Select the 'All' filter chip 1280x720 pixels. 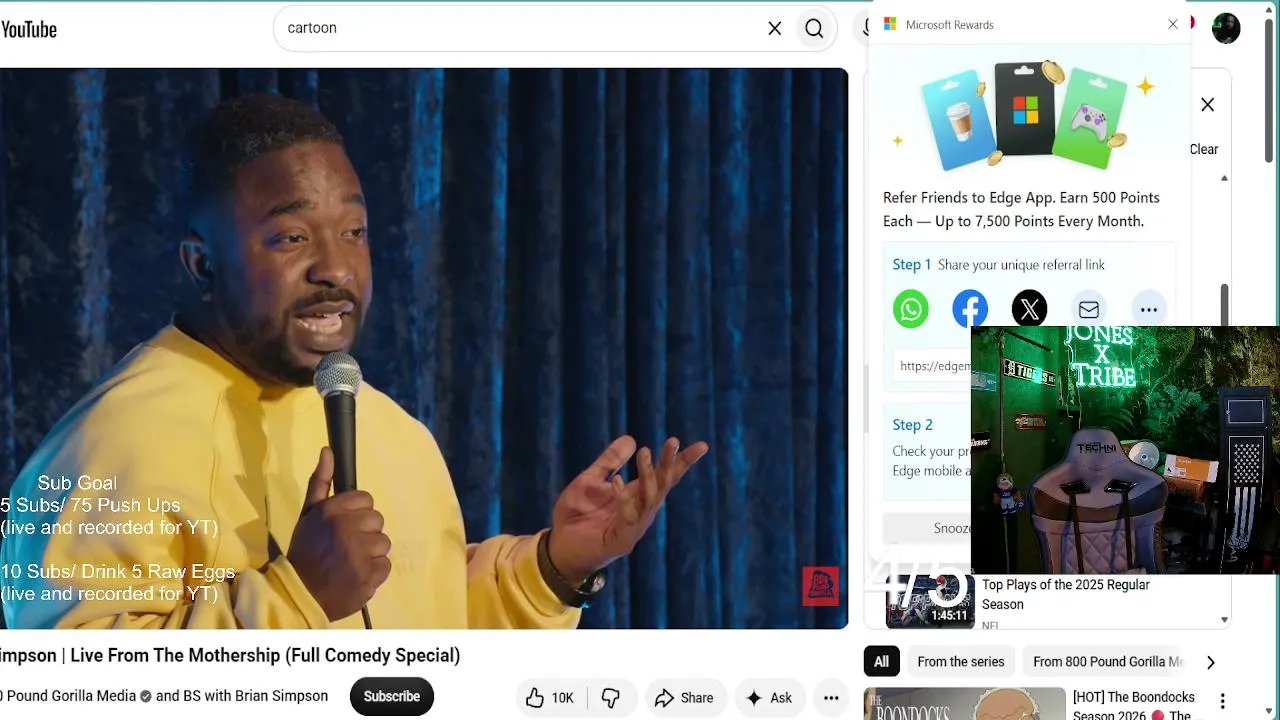tap(881, 662)
